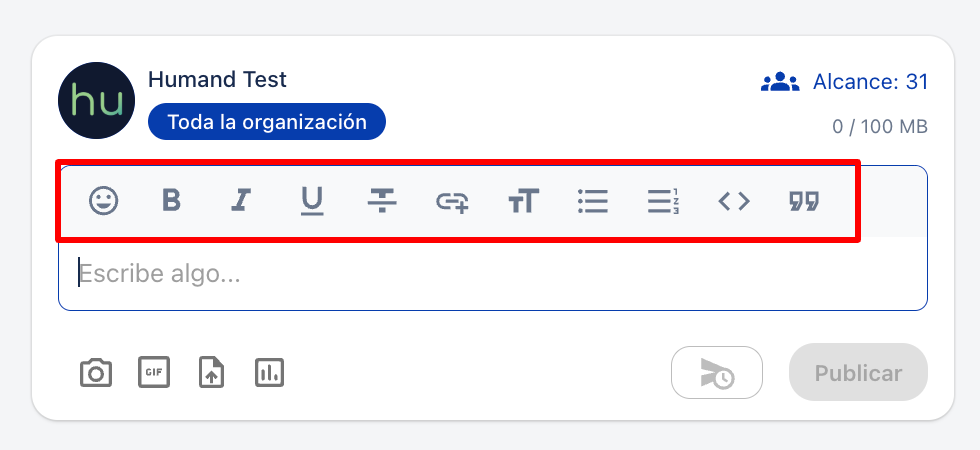
Task: Create a poll with the chart icon
Action: pos(269,372)
